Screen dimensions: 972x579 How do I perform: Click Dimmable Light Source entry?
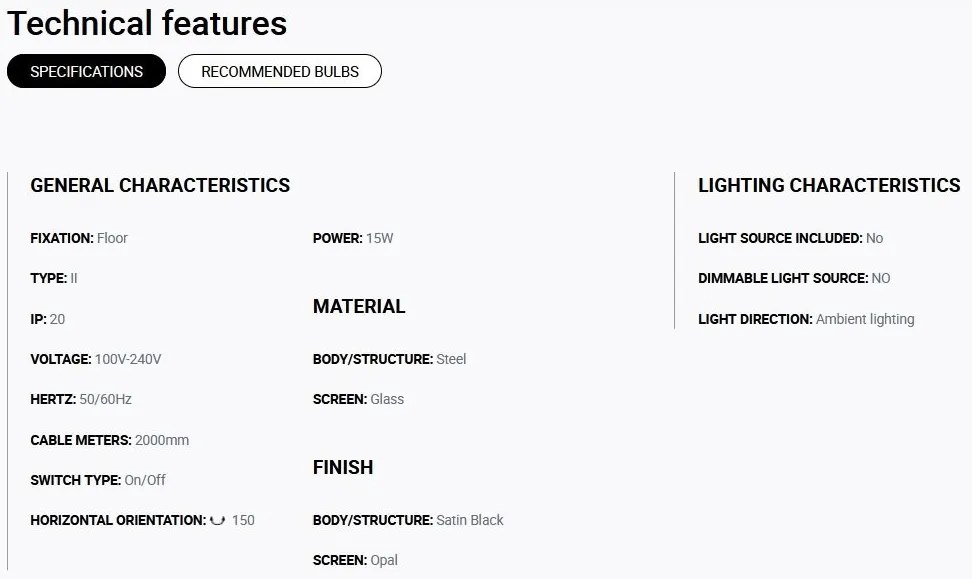(794, 278)
